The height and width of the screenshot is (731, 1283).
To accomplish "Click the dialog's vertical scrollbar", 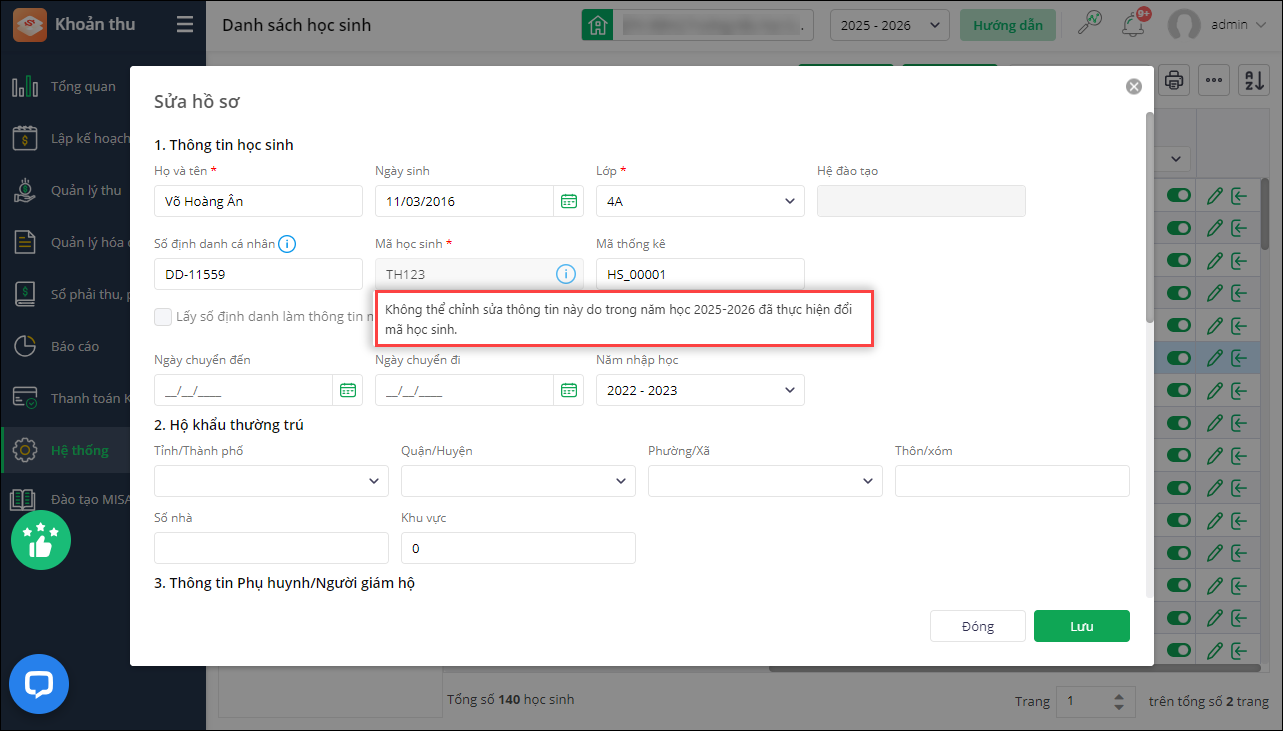I will point(1150,216).
